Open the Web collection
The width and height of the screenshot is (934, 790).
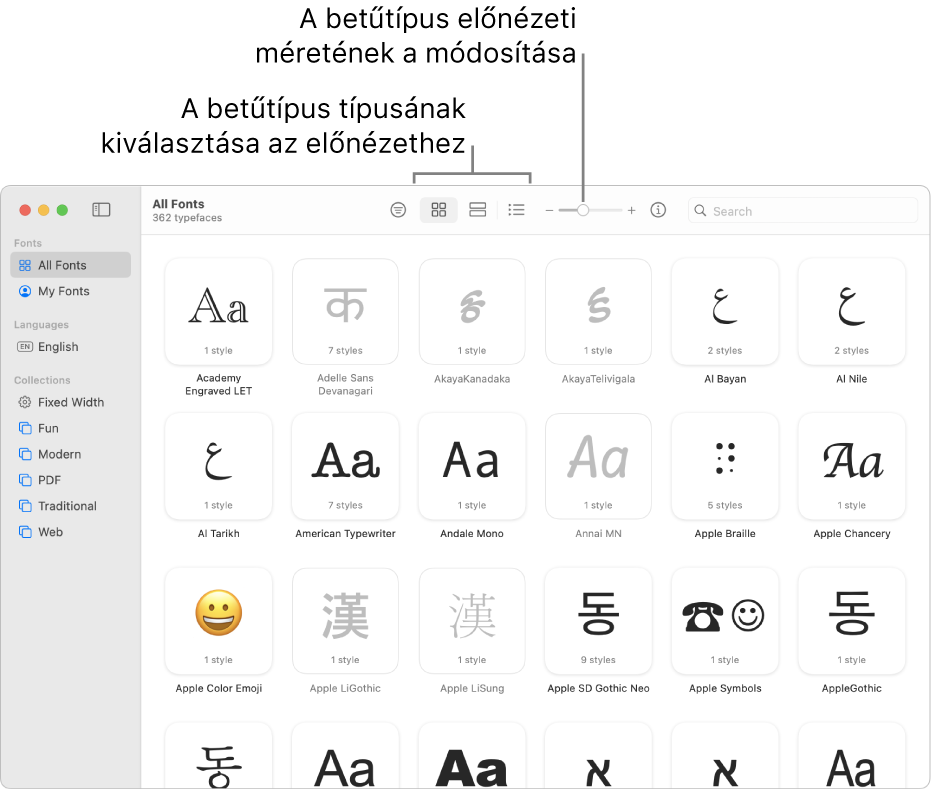pos(71,532)
